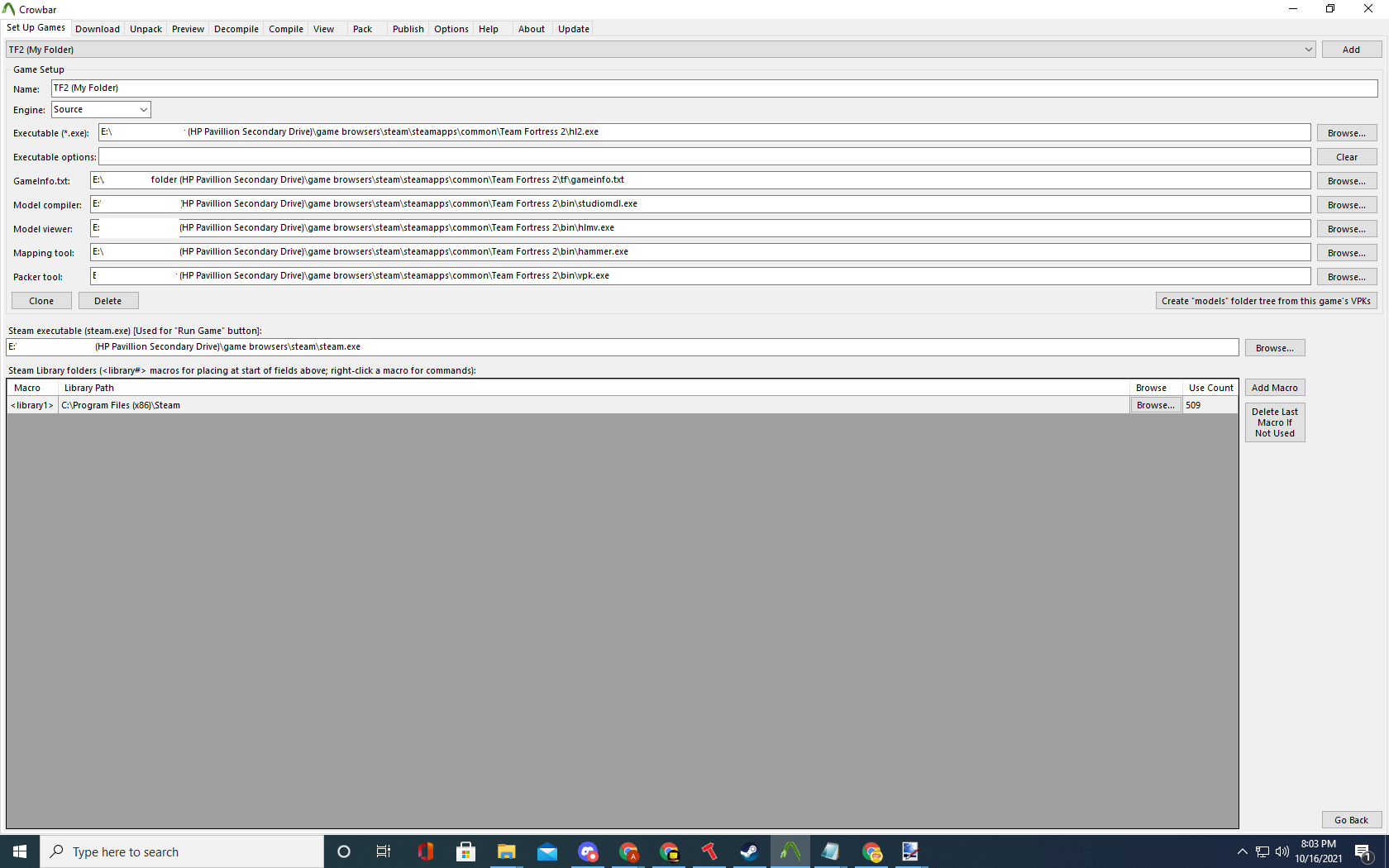
Task: Open the volume control tray icon
Action: 1282,851
